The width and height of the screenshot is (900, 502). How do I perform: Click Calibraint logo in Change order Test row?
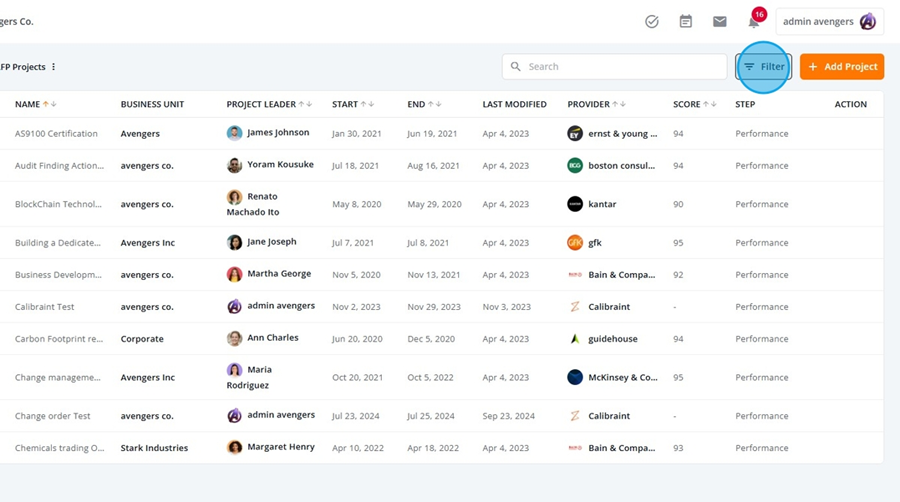(575, 416)
